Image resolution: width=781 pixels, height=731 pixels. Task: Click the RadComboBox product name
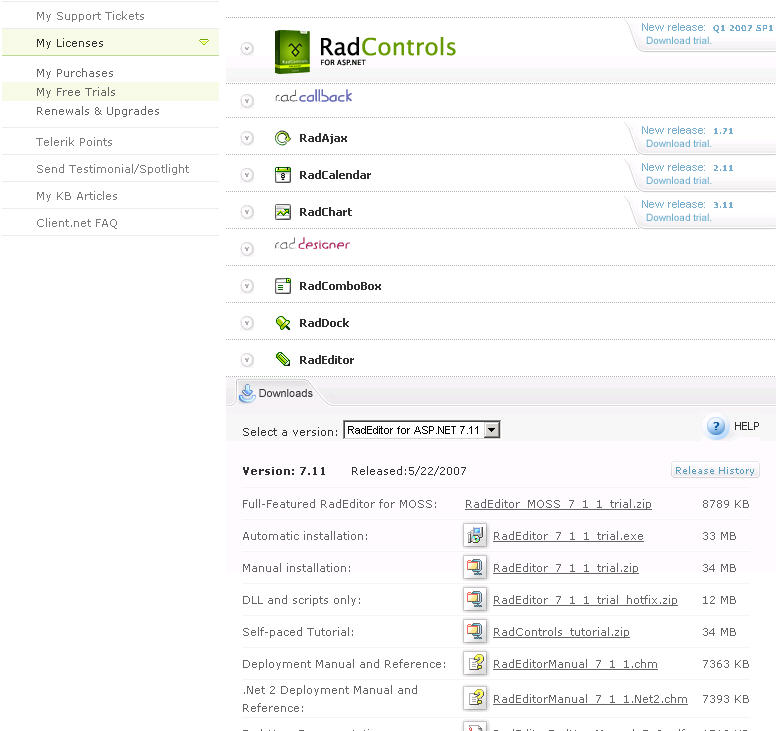340,286
